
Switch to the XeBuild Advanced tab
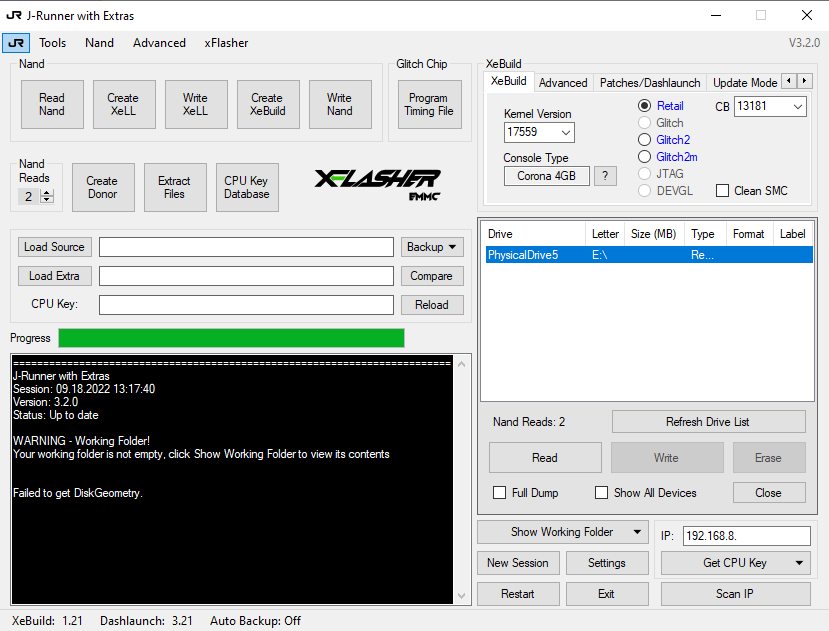563,83
